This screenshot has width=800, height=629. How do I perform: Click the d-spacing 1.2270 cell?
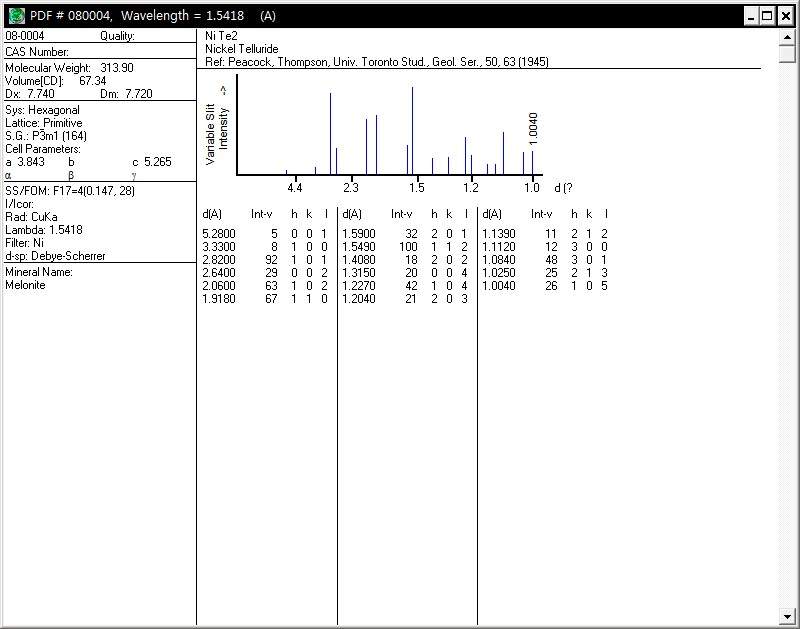[x=359, y=286]
